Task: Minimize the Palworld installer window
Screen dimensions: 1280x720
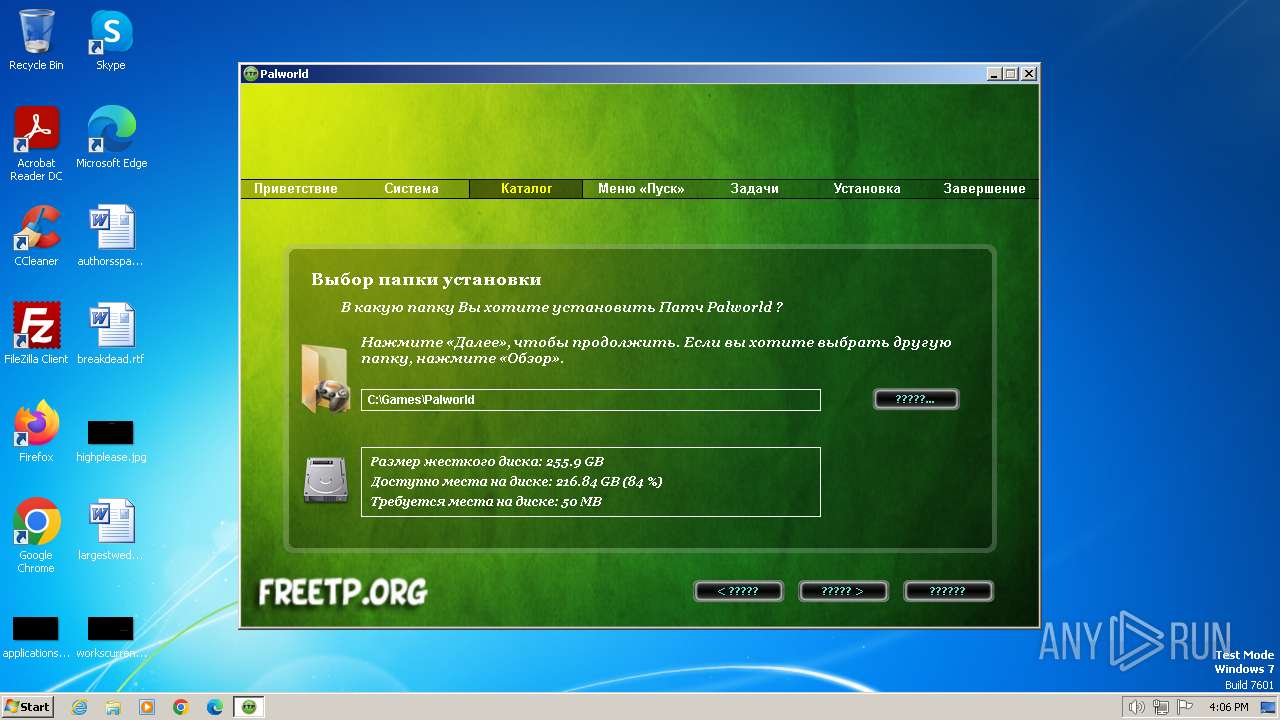Action: coord(994,74)
